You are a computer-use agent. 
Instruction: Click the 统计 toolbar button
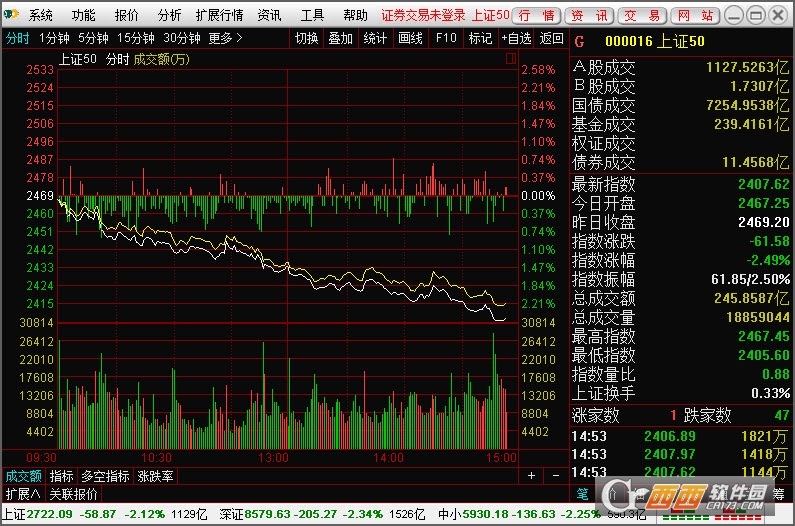[x=375, y=38]
